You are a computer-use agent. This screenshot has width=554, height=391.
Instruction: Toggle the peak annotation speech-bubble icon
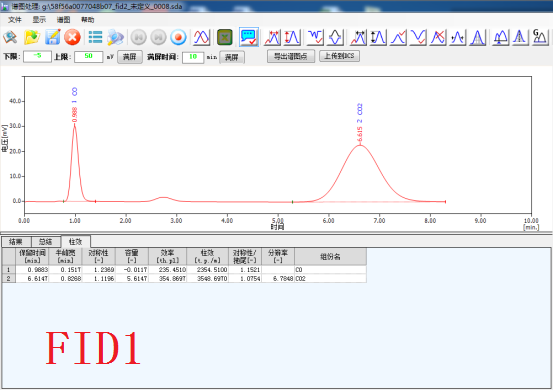(249, 37)
